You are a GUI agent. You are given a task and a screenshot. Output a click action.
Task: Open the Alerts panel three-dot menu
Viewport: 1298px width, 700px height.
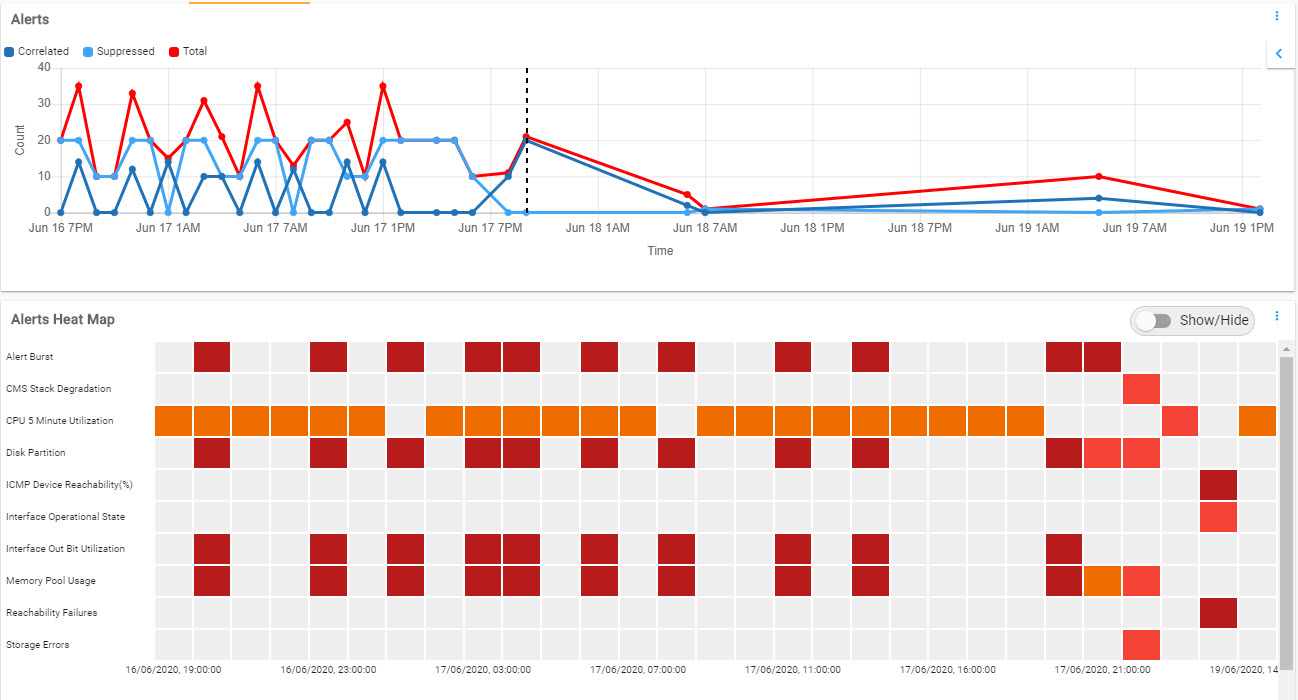click(1277, 16)
